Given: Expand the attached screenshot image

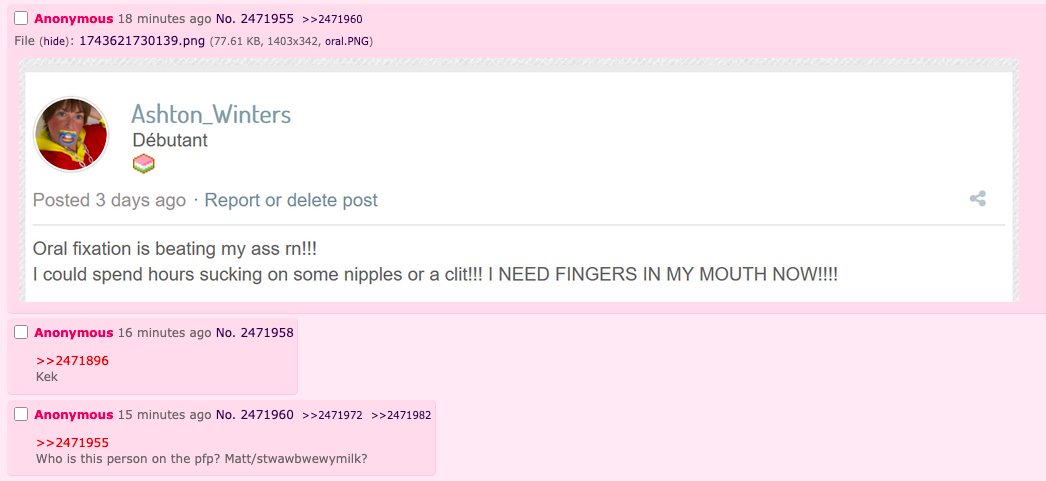Looking at the screenshot, I should (x=518, y=180).
